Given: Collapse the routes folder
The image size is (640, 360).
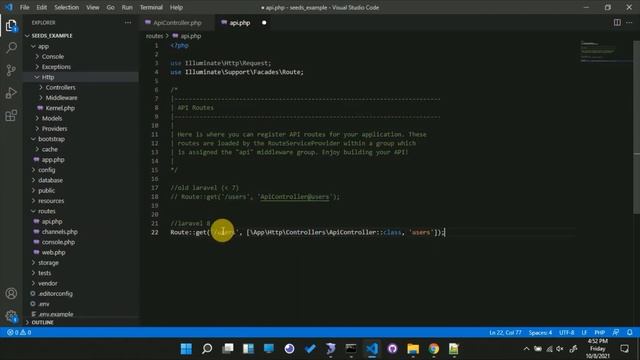Looking at the screenshot, I should tap(47, 211).
